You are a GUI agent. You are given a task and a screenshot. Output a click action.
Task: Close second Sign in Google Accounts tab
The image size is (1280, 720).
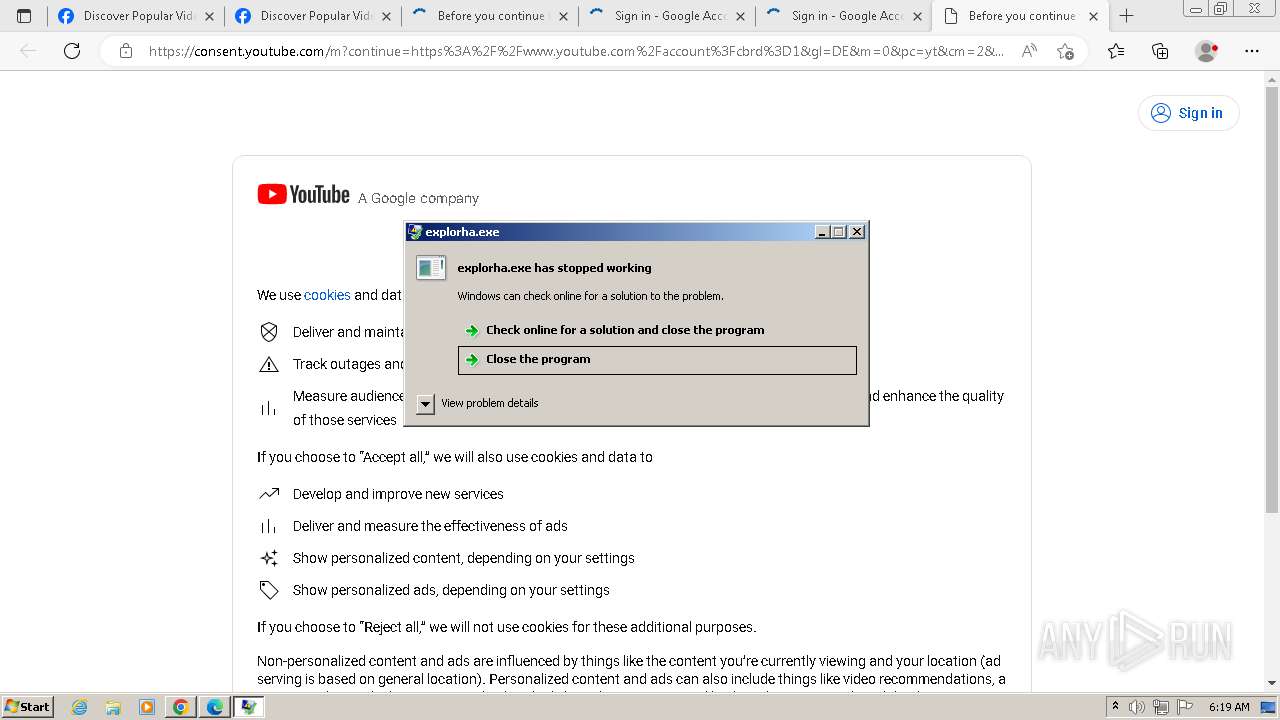click(917, 16)
